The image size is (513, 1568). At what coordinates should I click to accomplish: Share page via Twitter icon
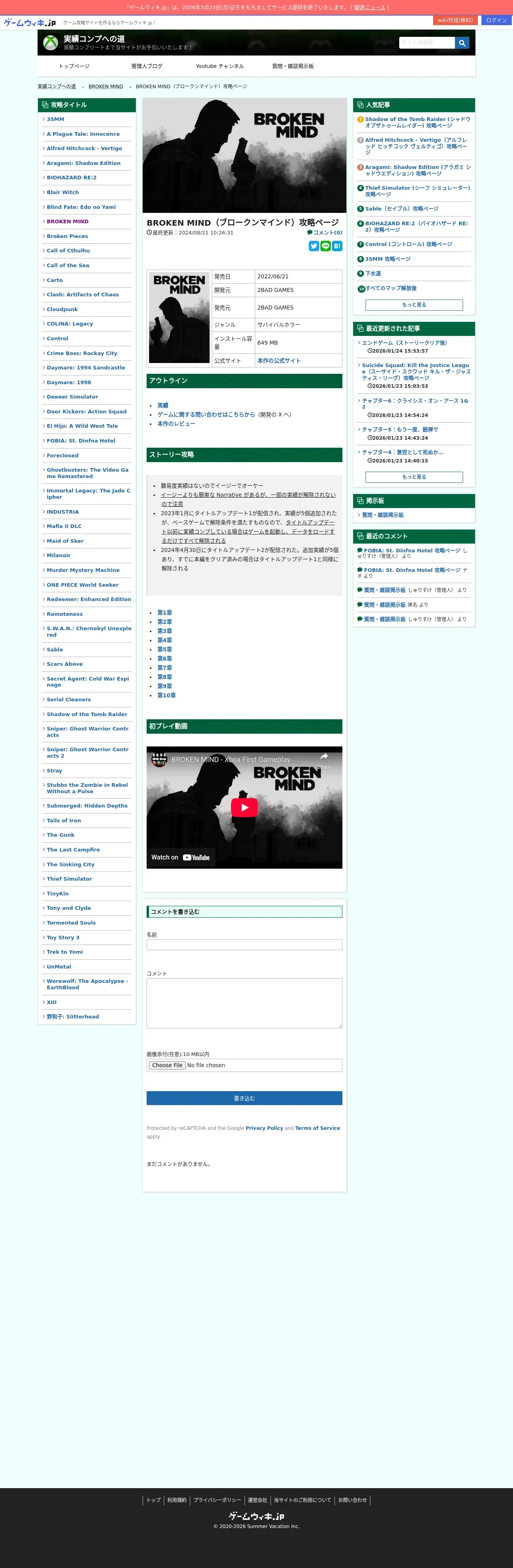pyautogui.click(x=314, y=246)
